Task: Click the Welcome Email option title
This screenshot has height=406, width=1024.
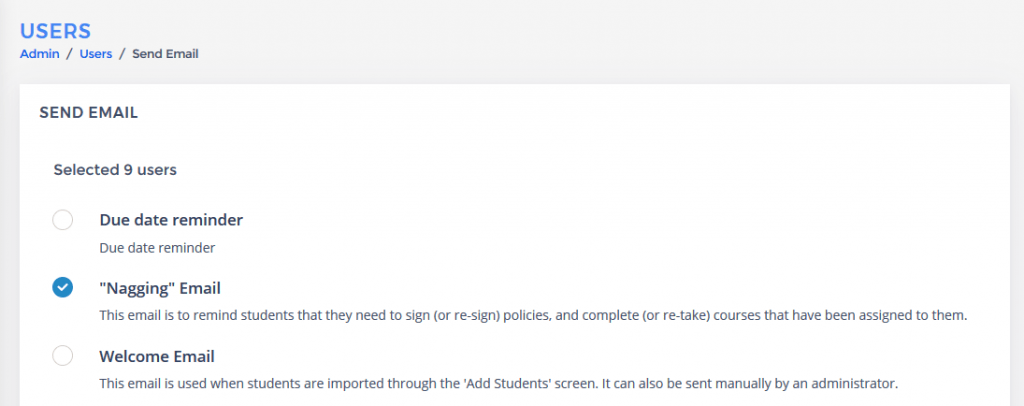Action: pyautogui.click(x=157, y=356)
